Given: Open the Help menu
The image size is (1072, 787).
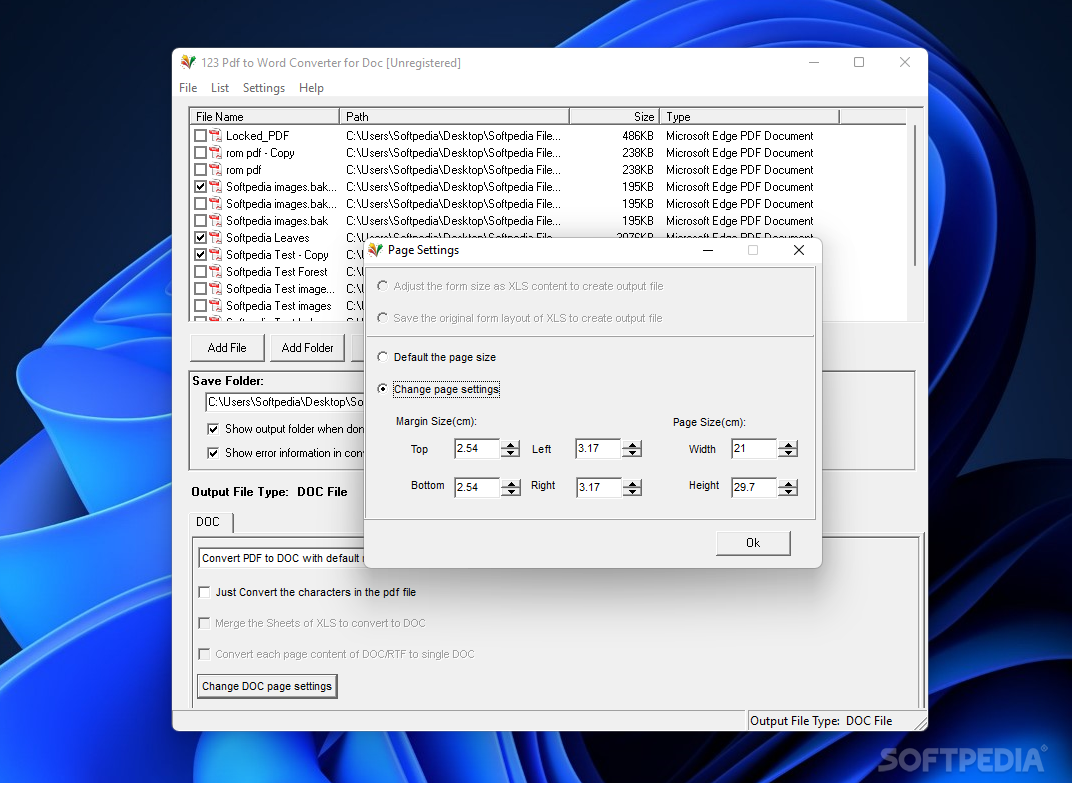Looking at the screenshot, I should (311, 88).
